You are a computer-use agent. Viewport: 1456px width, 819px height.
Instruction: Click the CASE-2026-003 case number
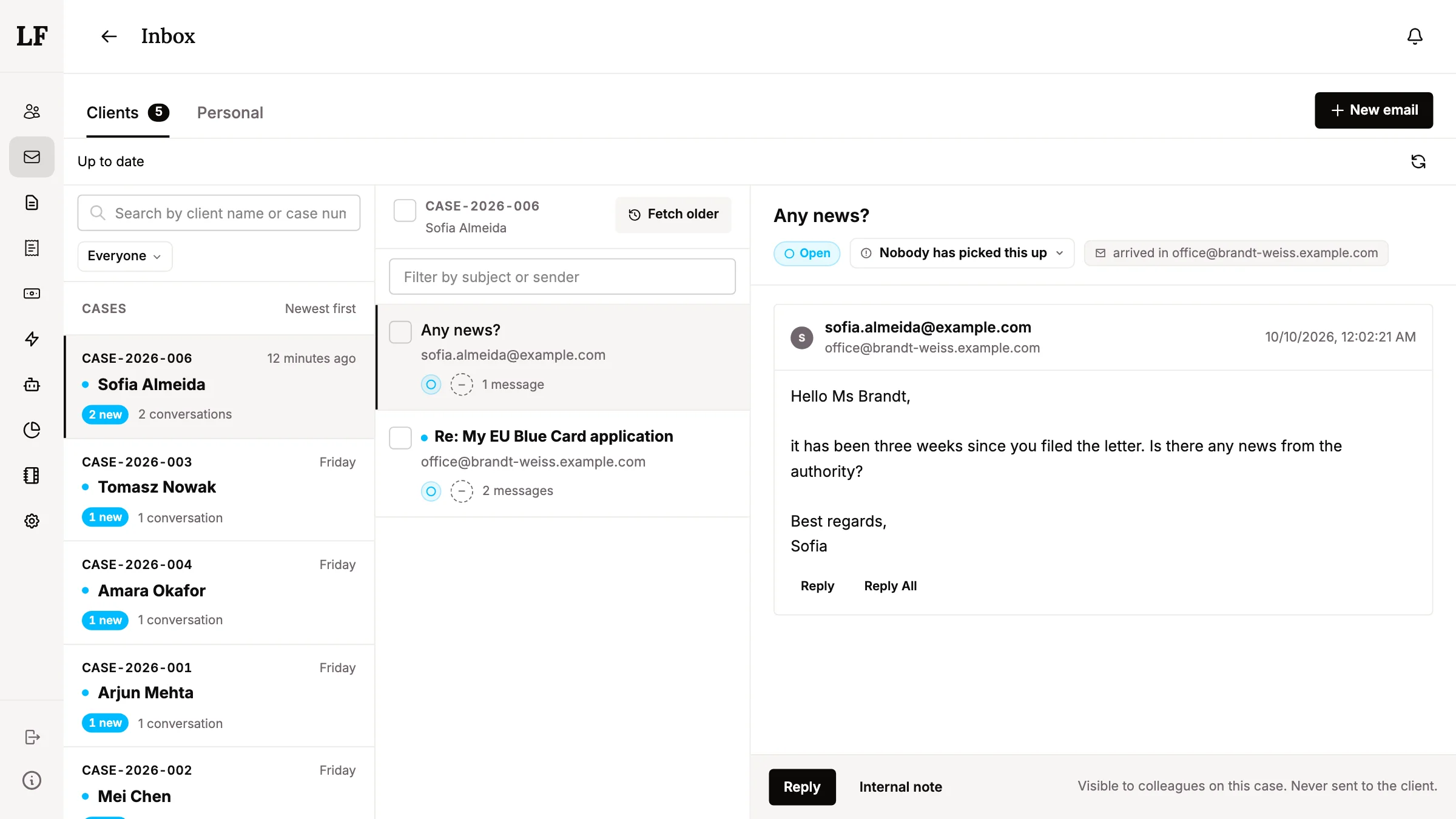(137, 462)
